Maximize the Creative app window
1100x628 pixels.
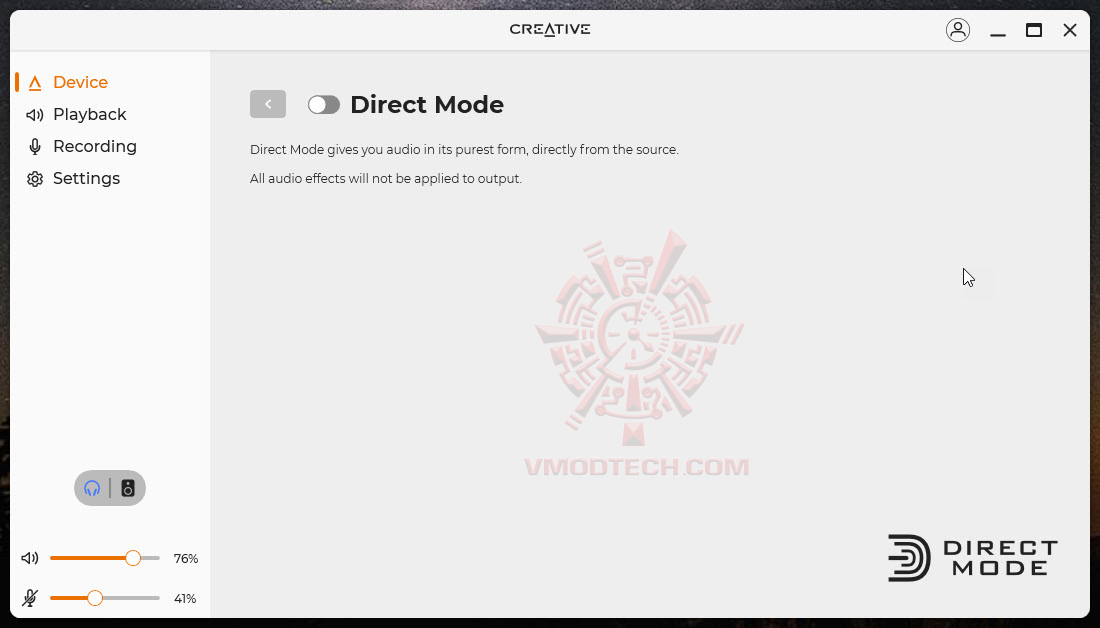pos(1033,30)
